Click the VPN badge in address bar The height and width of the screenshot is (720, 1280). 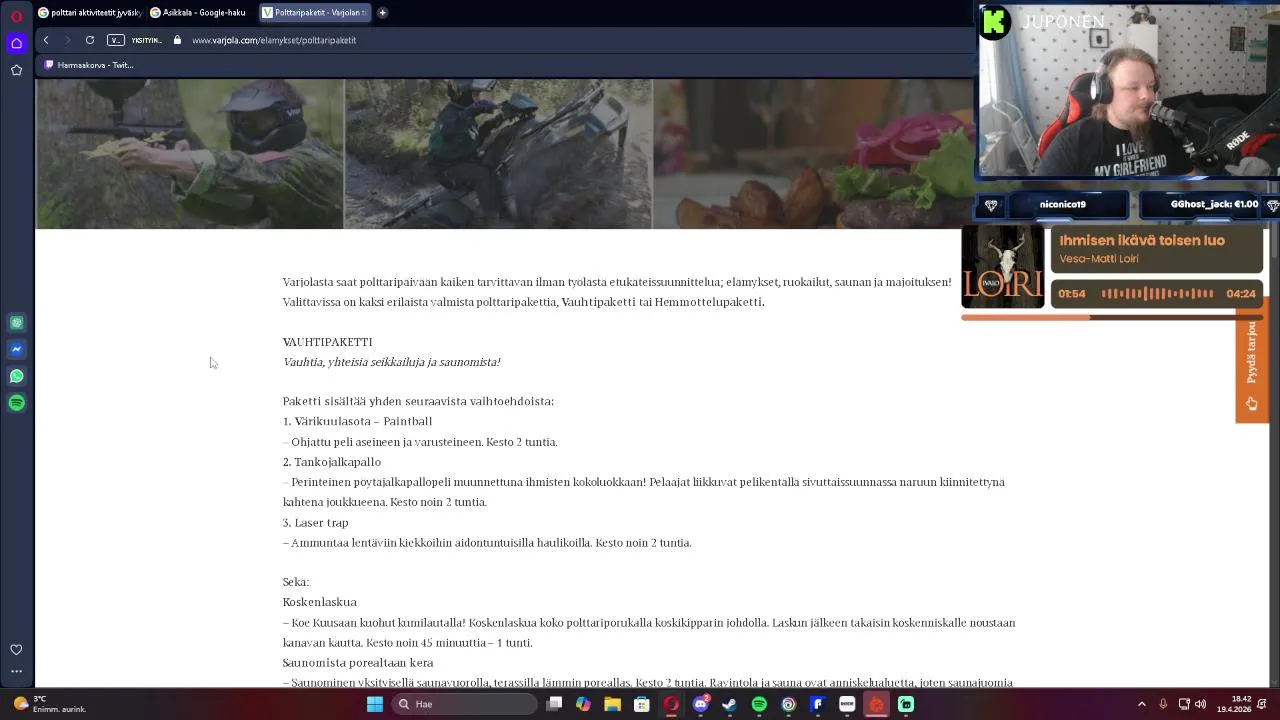[x=116, y=40]
